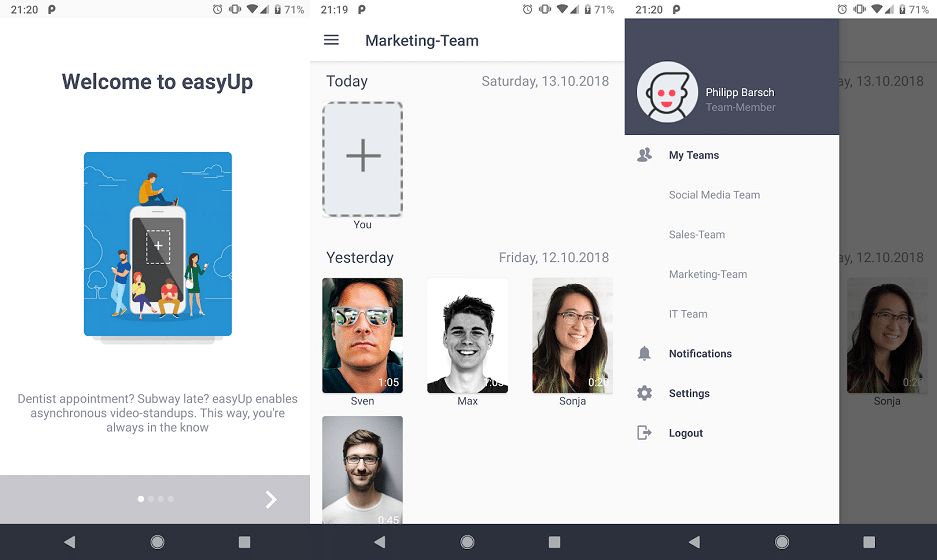This screenshot has height=560, width=937.
Task: Tap the back button on the welcome screen
Action: coord(70,542)
